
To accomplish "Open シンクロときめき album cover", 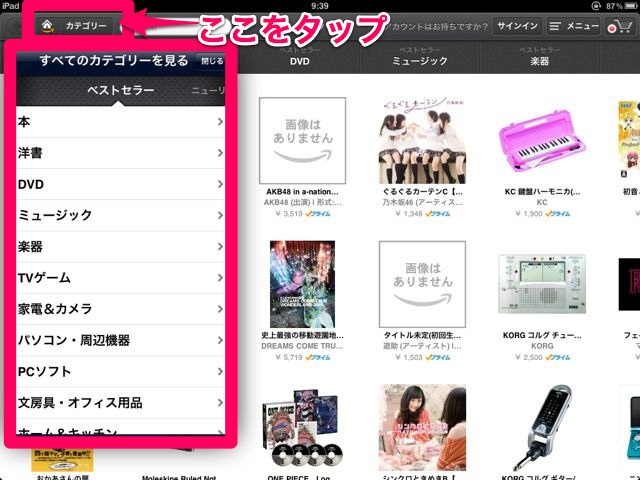I will 422,427.
